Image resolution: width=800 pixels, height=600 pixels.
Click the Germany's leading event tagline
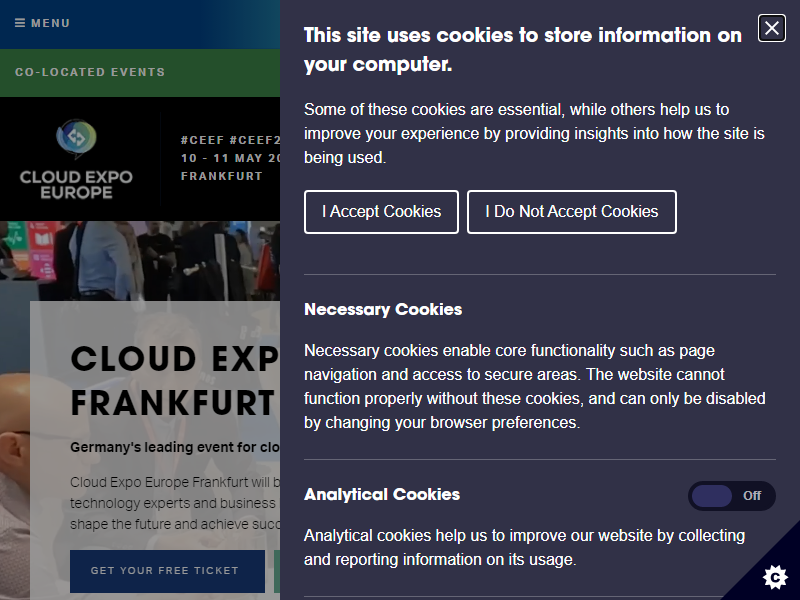175,447
